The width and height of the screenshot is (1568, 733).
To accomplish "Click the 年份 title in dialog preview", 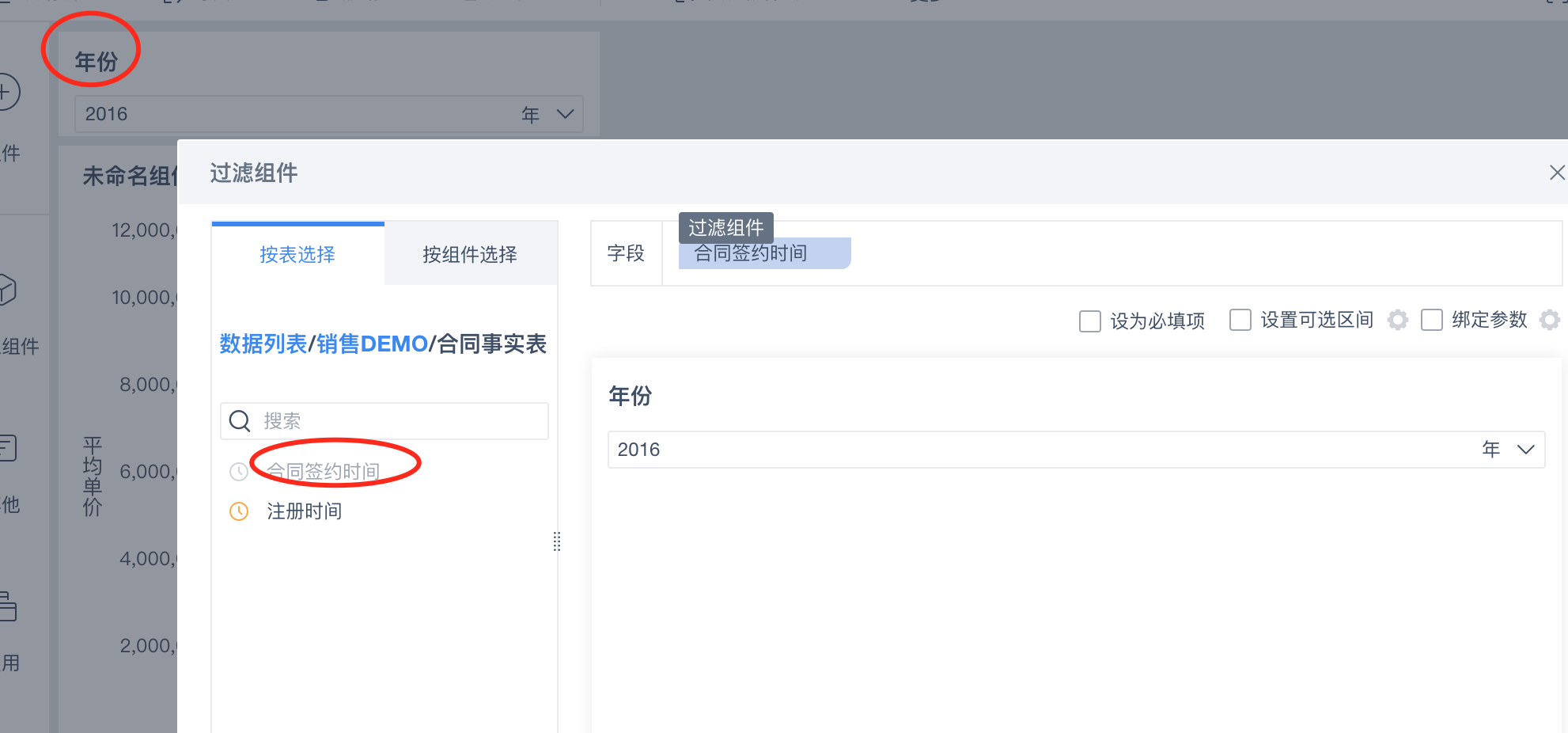I will point(630,396).
